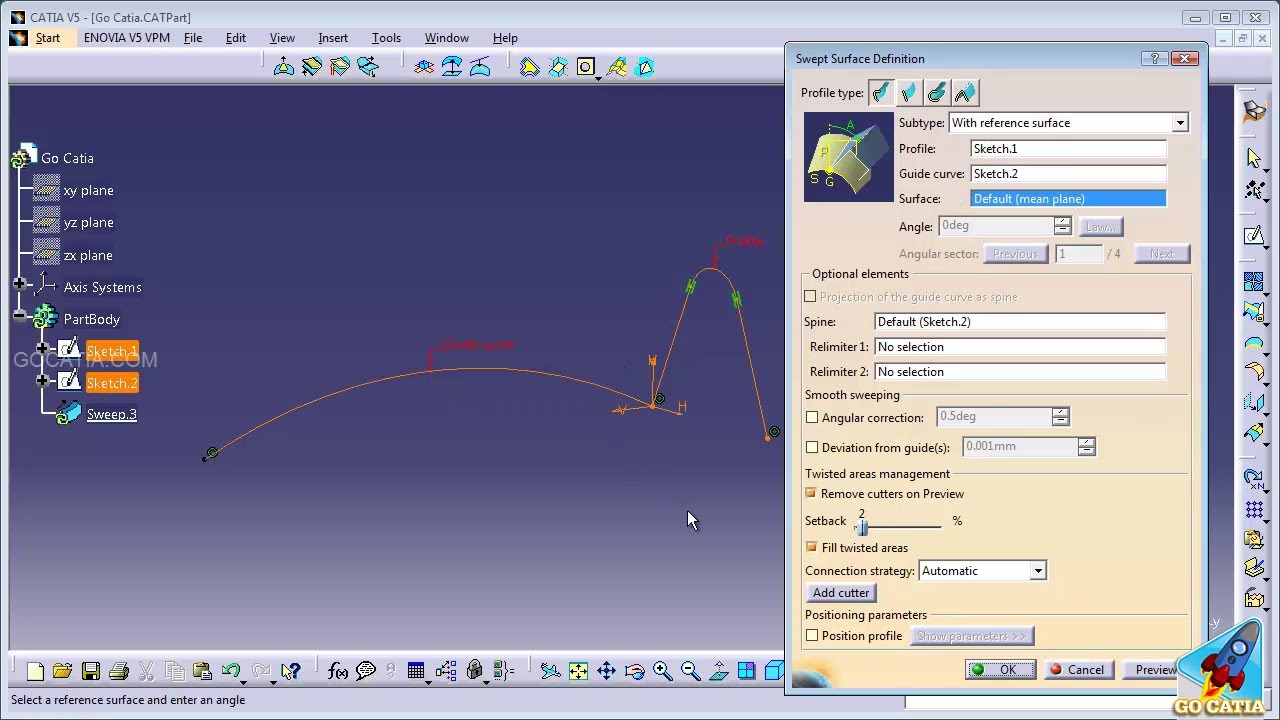Expand the Axis Systems node
This screenshot has height=720, width=1280.
point(19,284)
